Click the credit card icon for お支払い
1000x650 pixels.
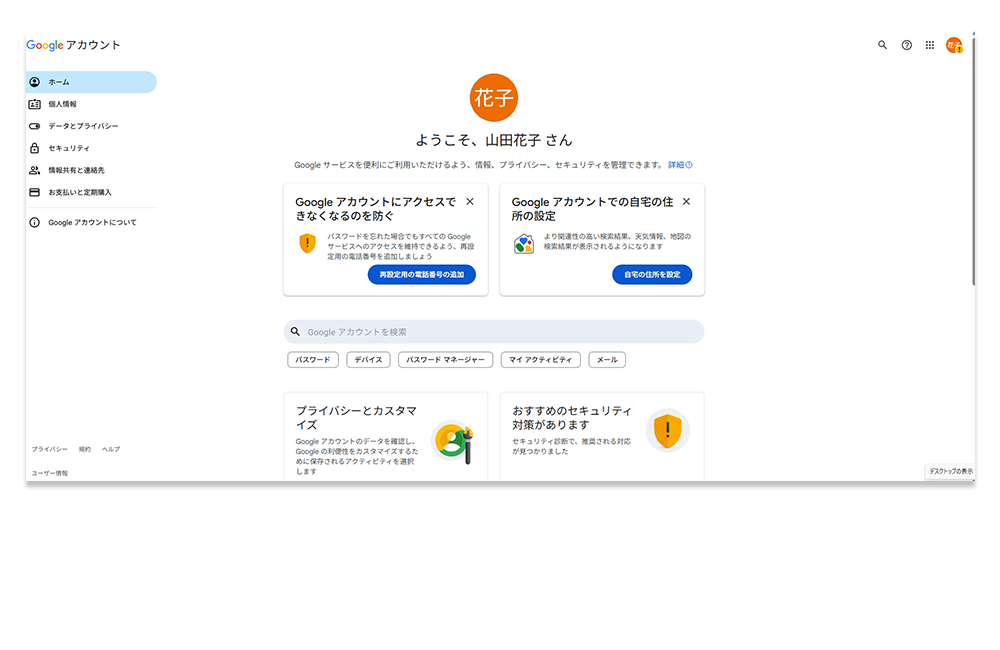[x=34, y=192]
